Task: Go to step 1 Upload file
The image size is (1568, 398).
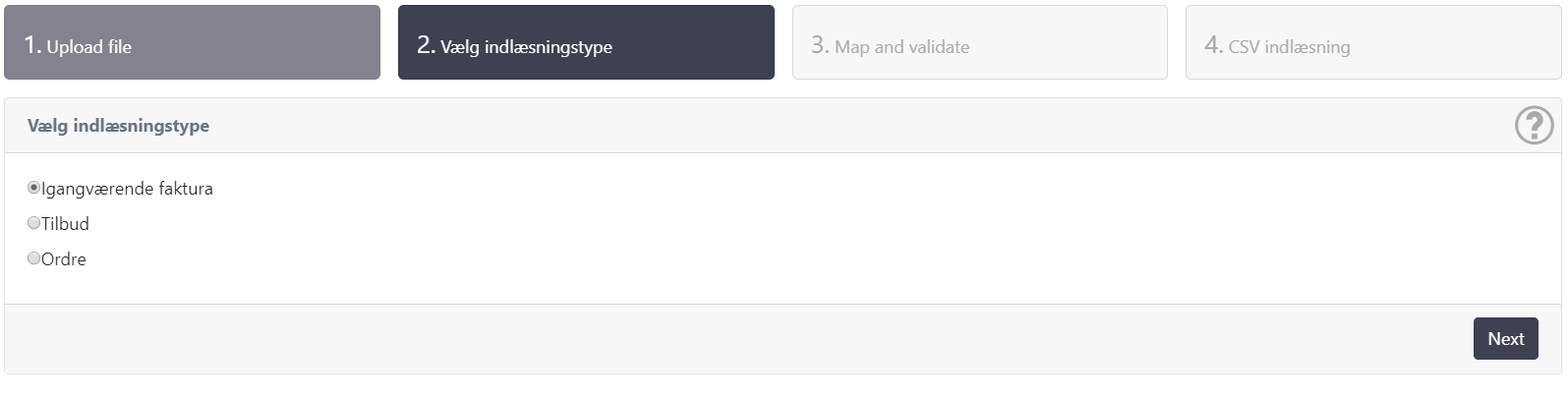Action: tap(192, 42)
